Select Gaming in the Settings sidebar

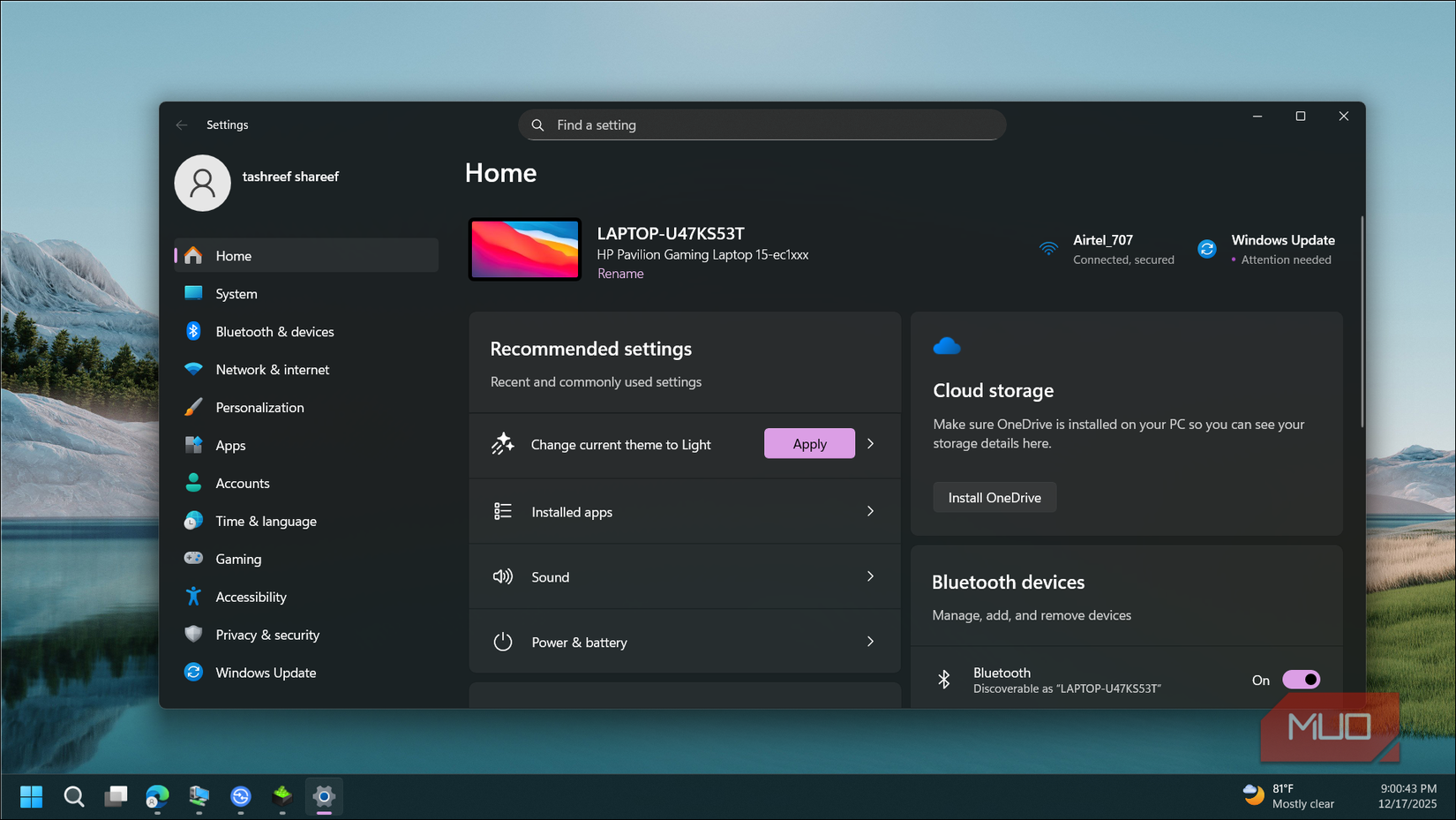click(x=238, y=559)
